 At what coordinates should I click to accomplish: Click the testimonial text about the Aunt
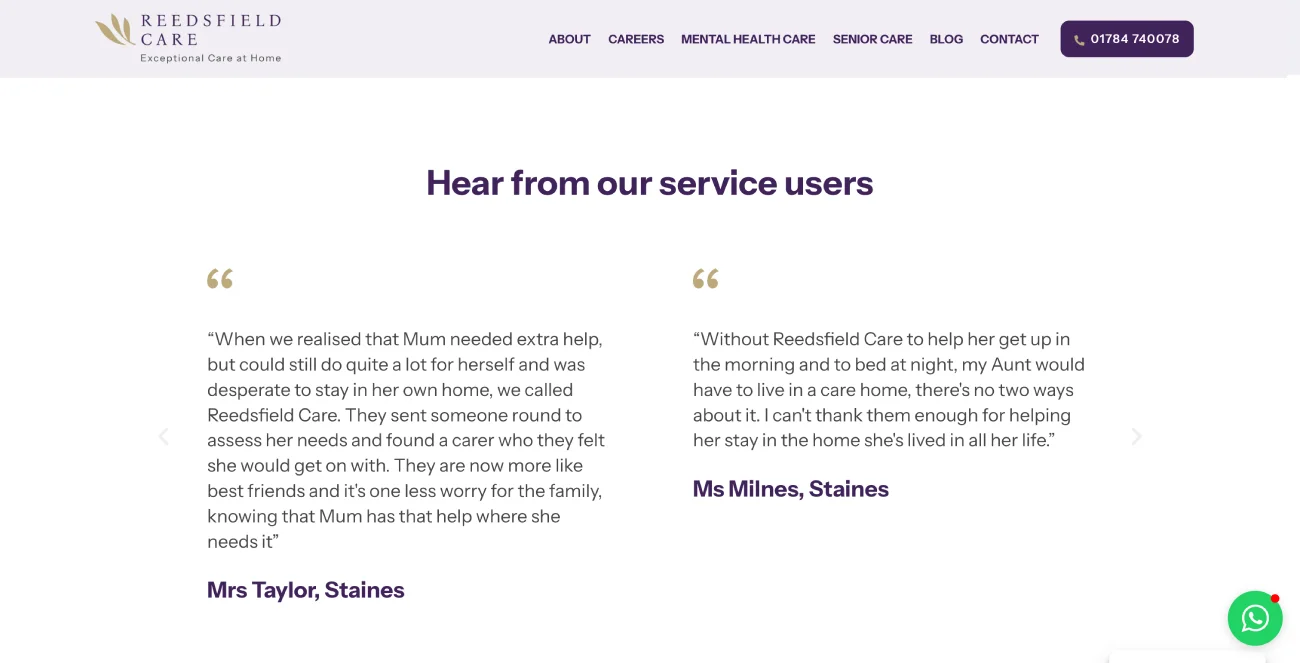tap(889, 390)
